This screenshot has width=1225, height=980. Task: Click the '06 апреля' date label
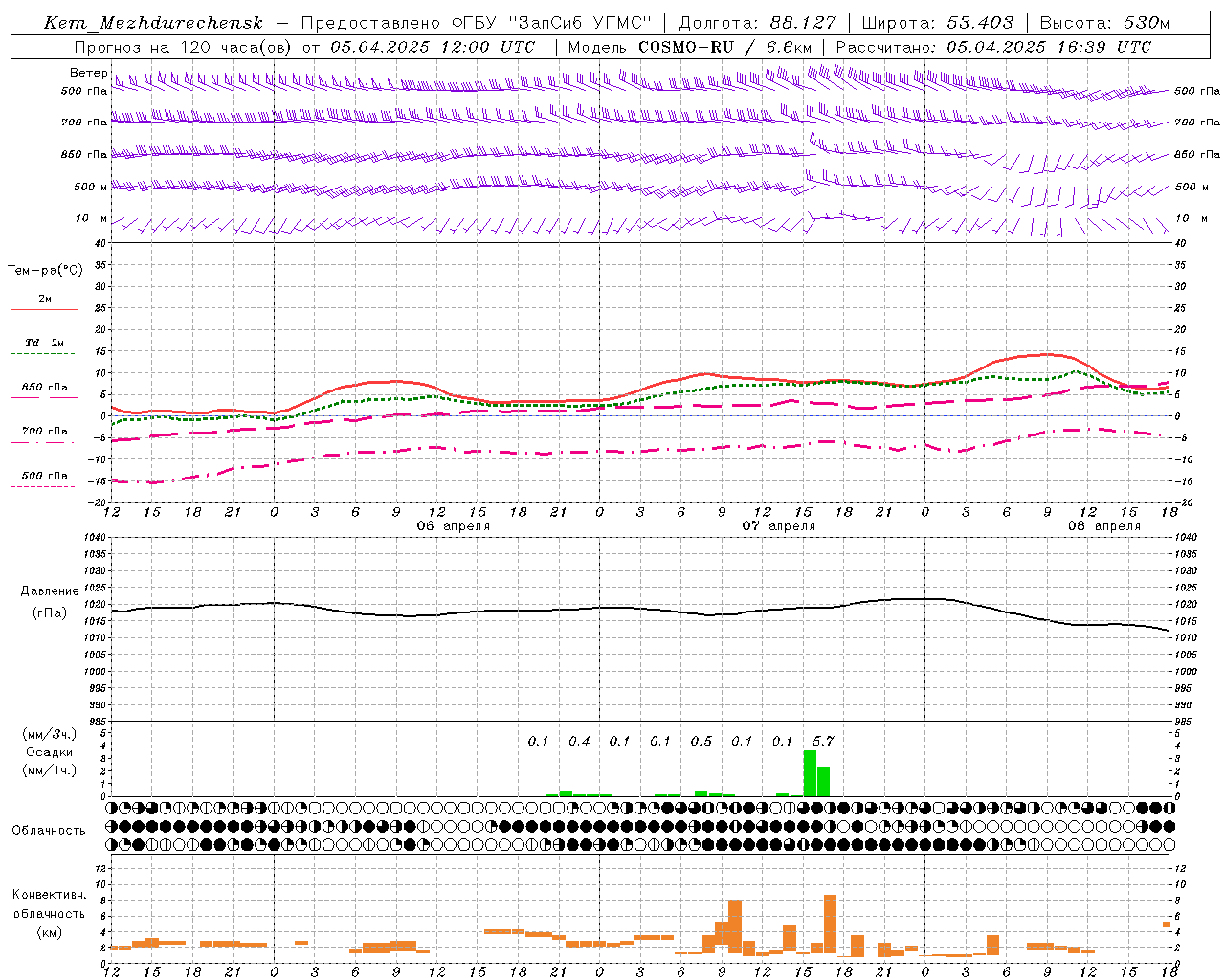pos(454,526)
